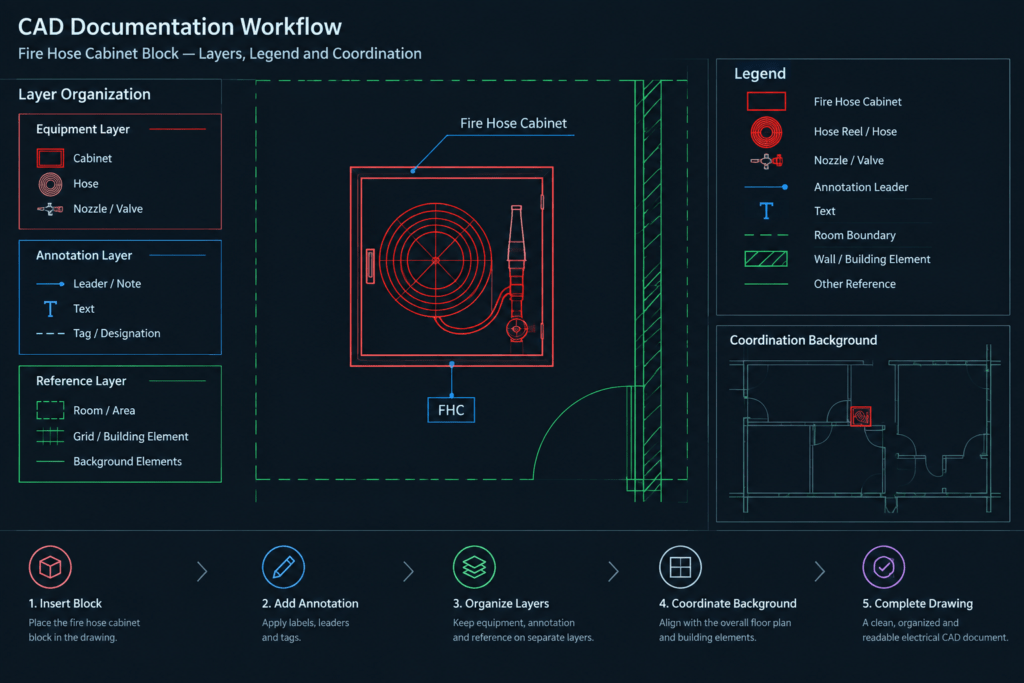The image size is (1024, 683).
Task: Click the Leader / Note symbol in Annotation Layer
Action: point(50,284)
